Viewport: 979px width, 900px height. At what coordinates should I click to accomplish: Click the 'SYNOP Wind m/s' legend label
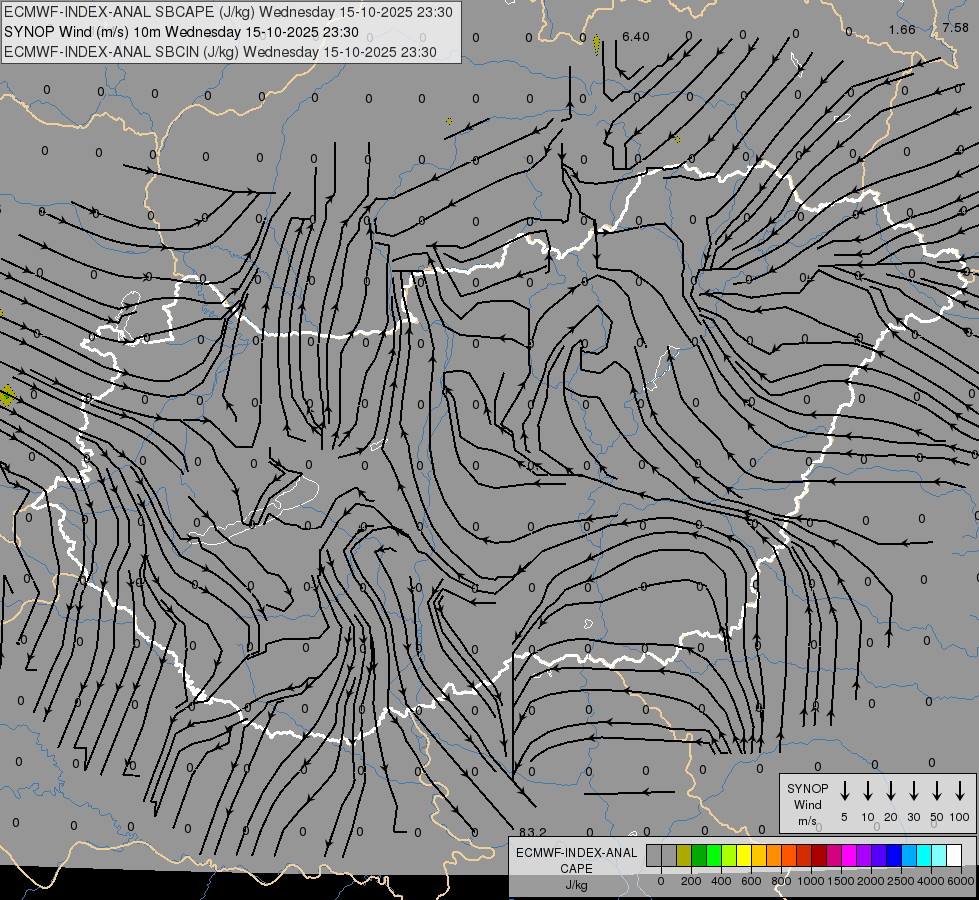tap(807, 804)
